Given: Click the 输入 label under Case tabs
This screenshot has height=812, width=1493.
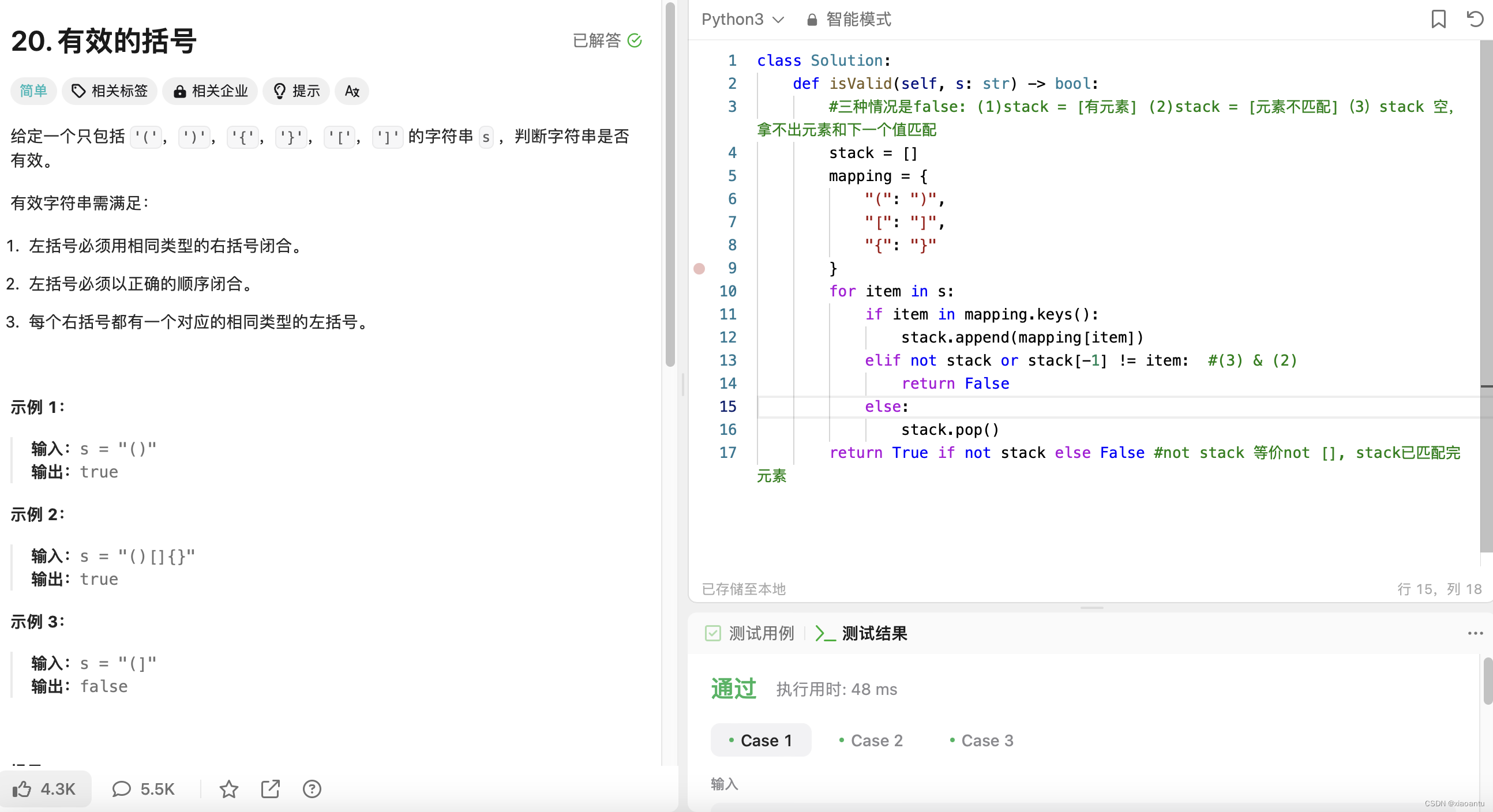Looking at the screenshot, I should pyautogui.click(x=725, y=784).
